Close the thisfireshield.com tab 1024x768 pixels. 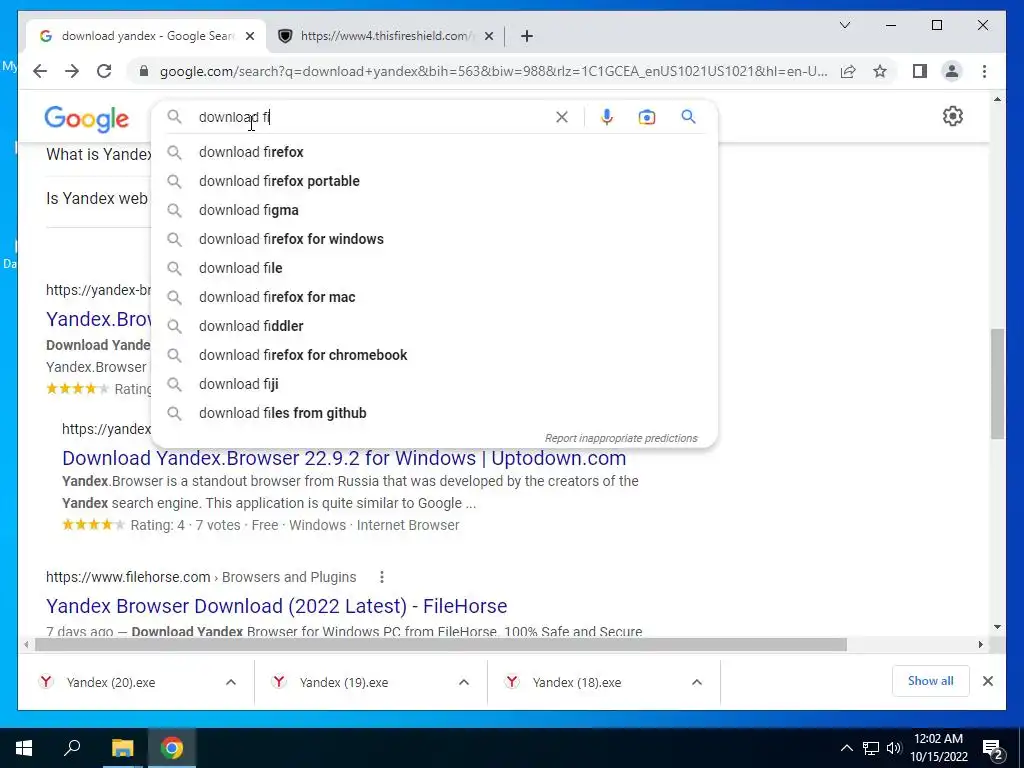(488, 36)
